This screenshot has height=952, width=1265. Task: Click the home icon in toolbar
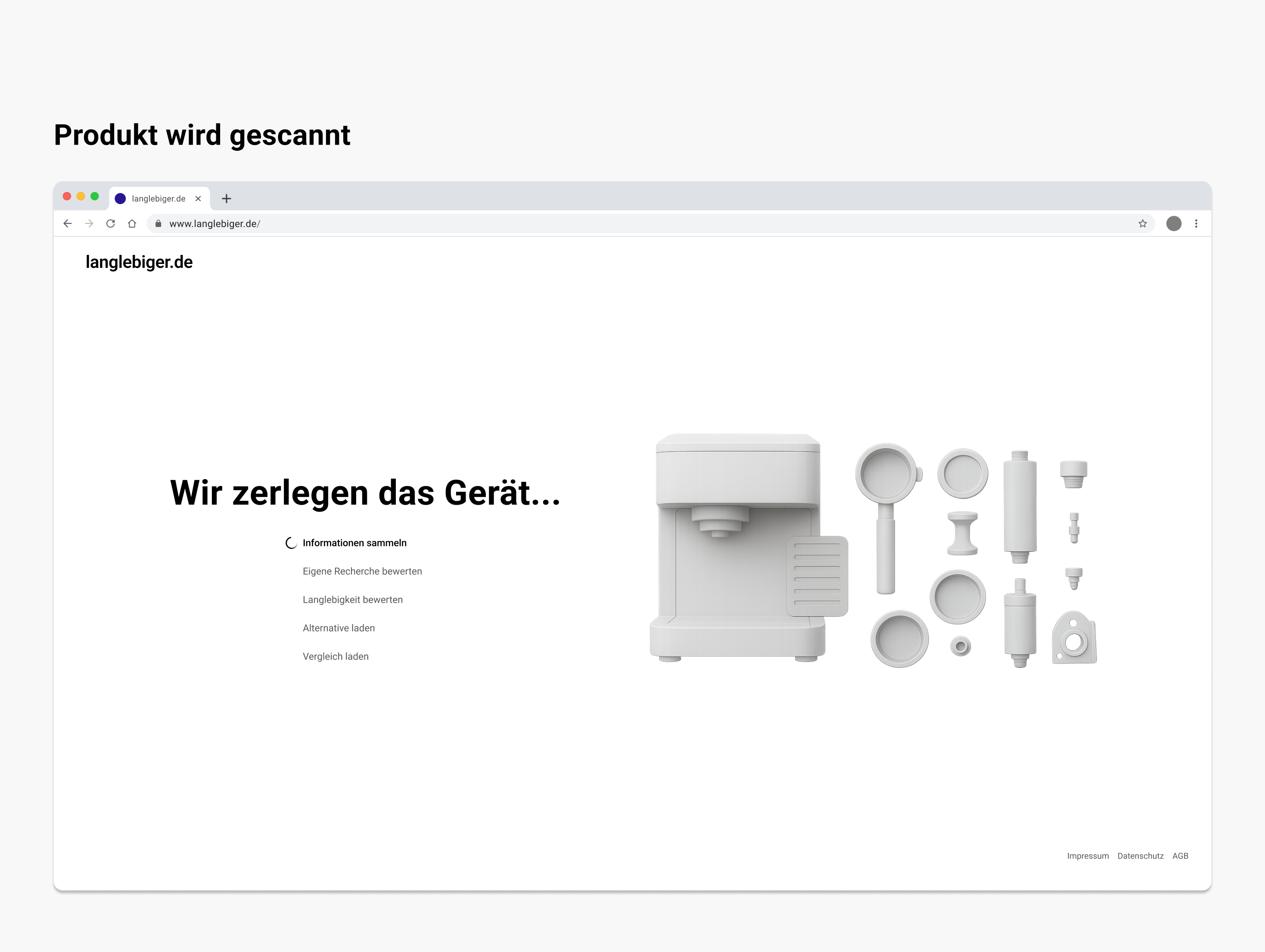point(132,223)
